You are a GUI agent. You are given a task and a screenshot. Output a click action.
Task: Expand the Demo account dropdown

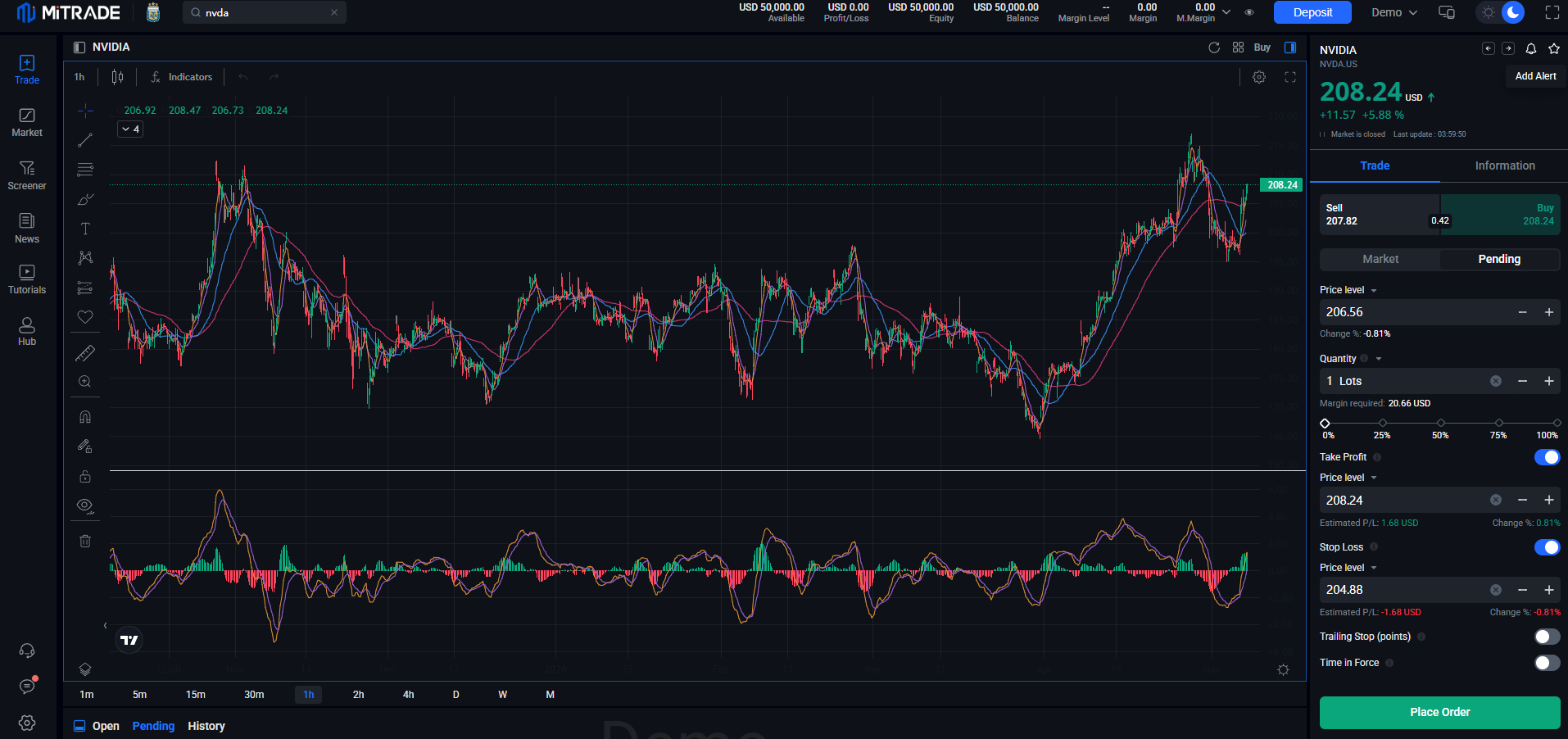(1394, 12)
